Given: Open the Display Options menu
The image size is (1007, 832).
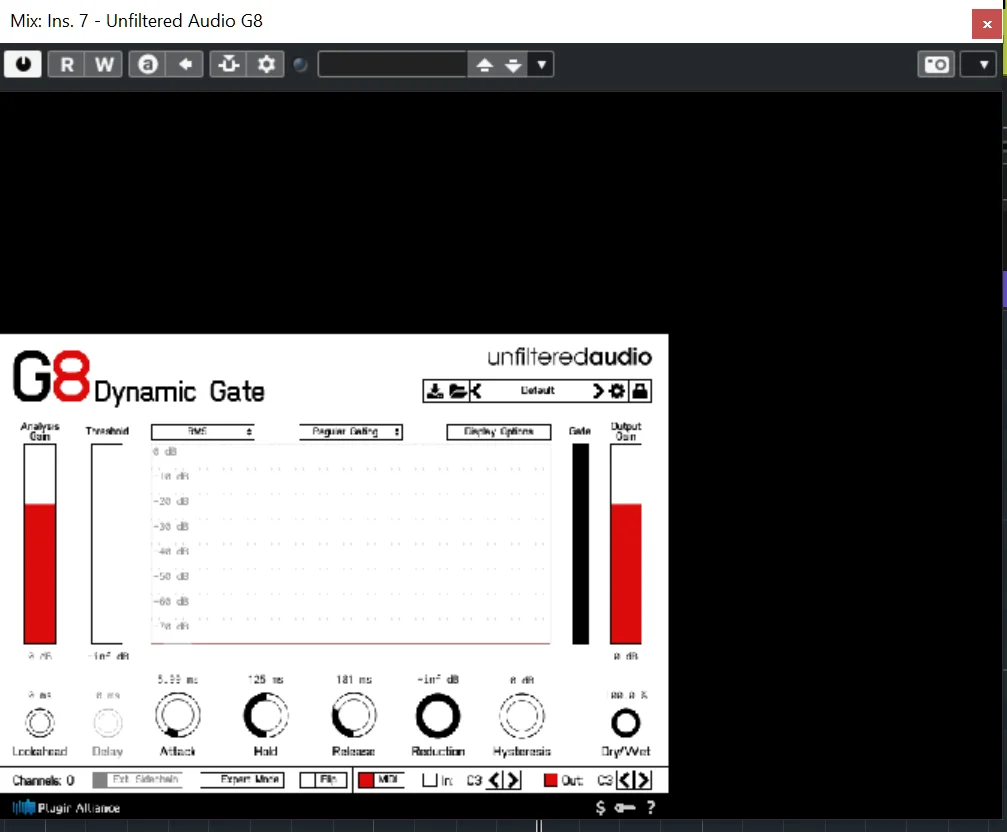Looking at the screenshot, I should [x=499, y=431].
